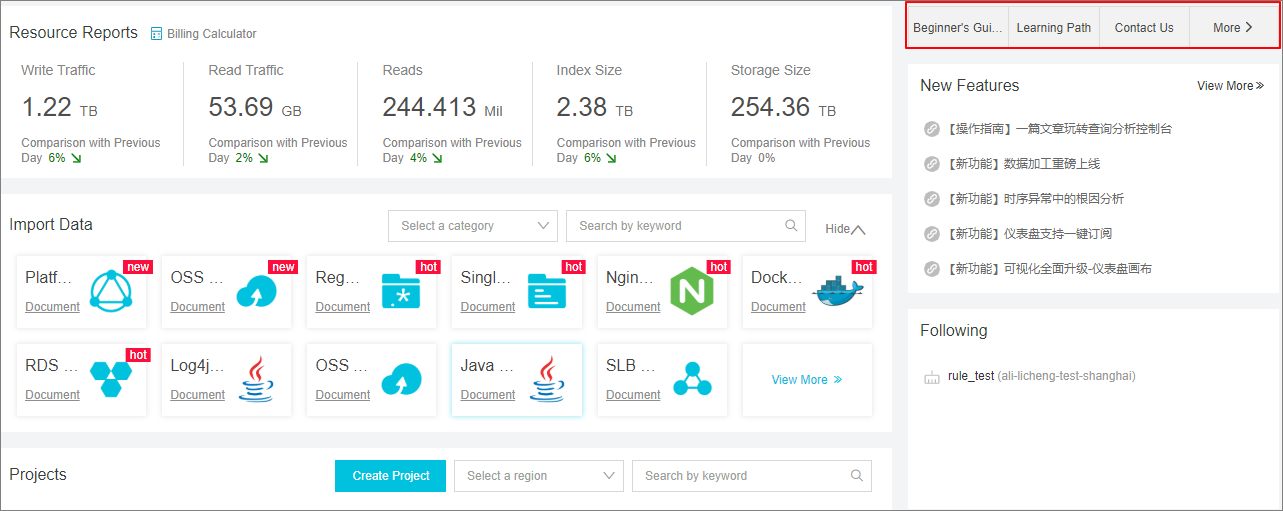Click the Regex folder asterisk icon
This screenshot has width=1283, height=511.
[x=401, y=291]
